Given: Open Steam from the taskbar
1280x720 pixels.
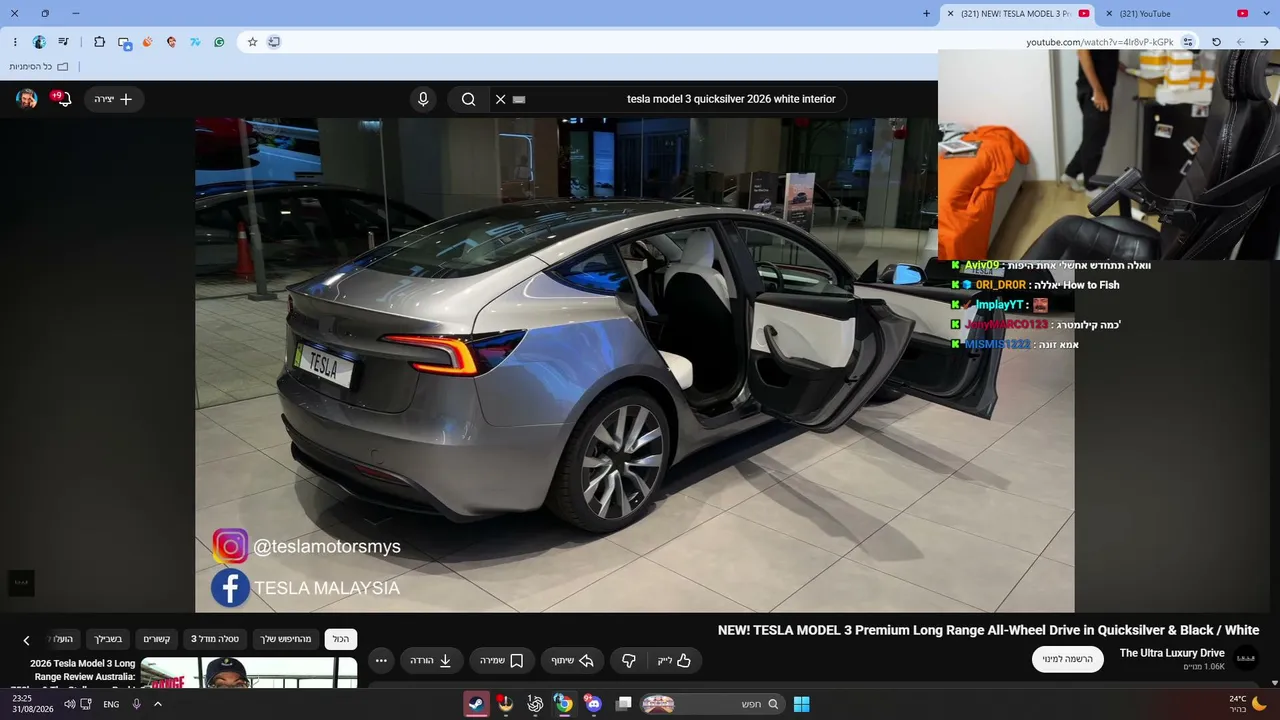Looking at the screenshot, I should 477,704.
